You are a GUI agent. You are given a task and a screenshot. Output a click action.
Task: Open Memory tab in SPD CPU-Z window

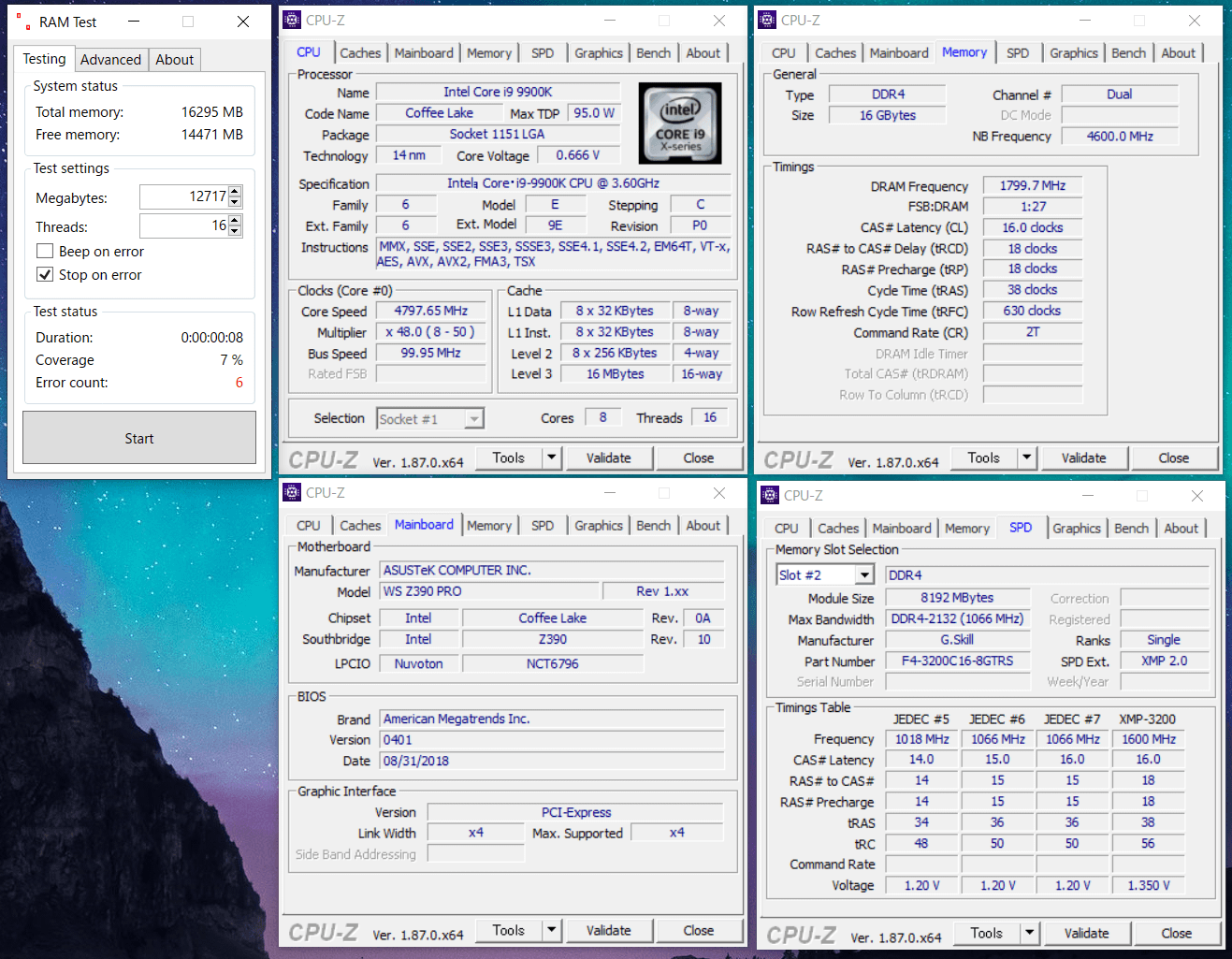pyautogui.click(x=966, y=529)
